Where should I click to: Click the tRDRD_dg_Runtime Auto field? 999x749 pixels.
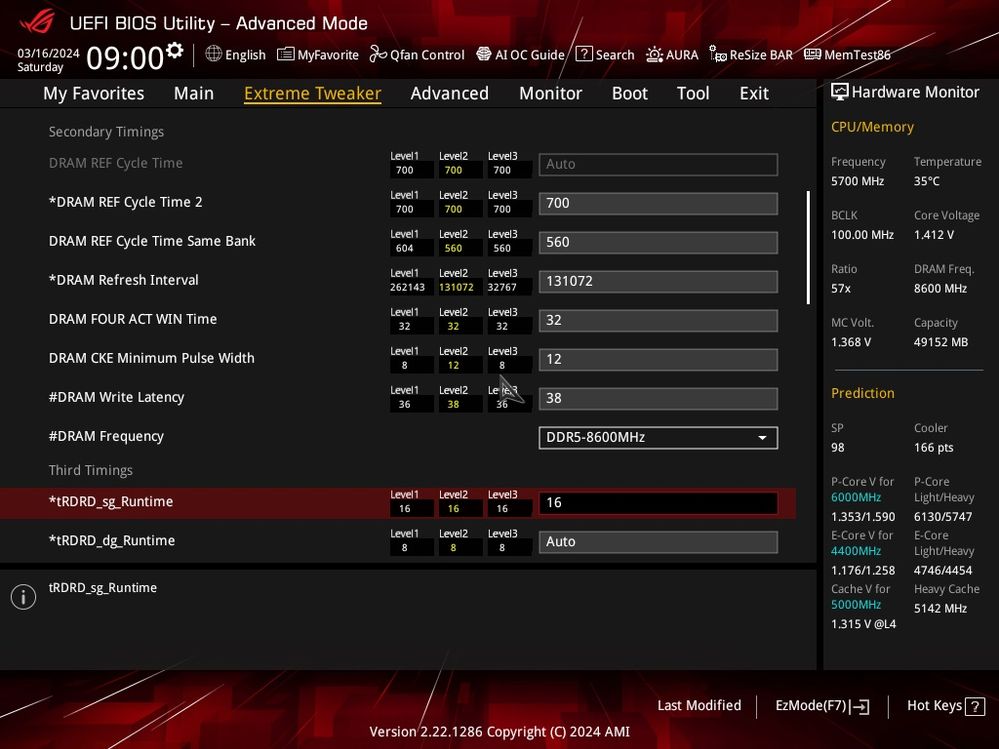(x=658, y=541)
